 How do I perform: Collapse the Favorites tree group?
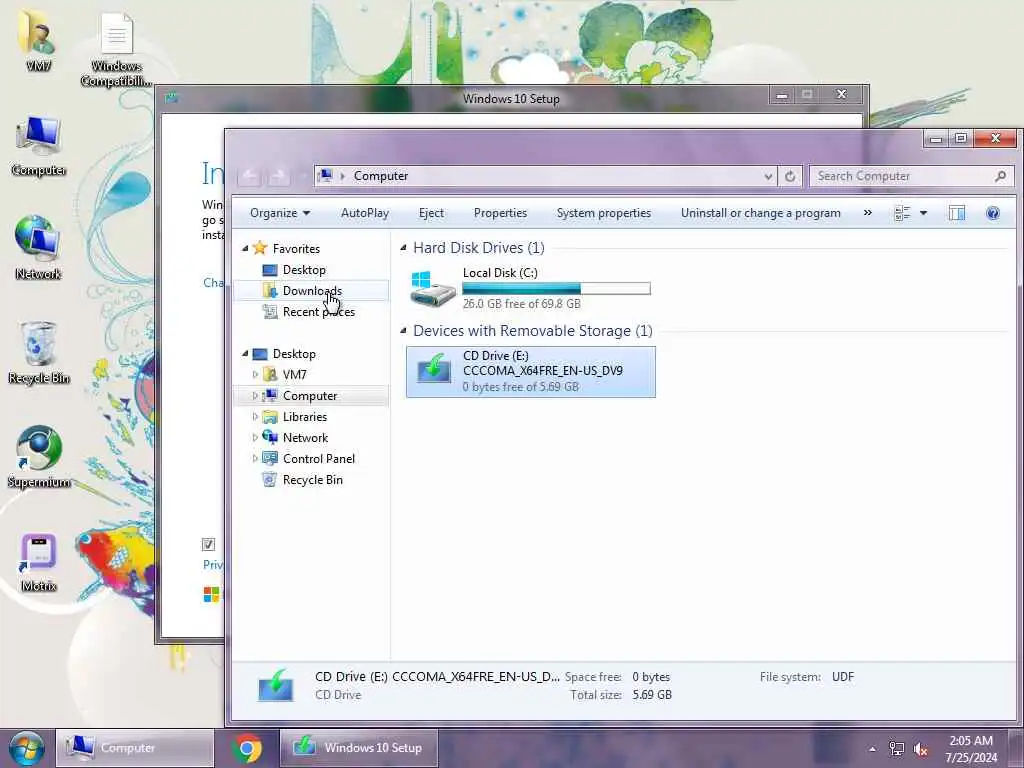point(245,248)
